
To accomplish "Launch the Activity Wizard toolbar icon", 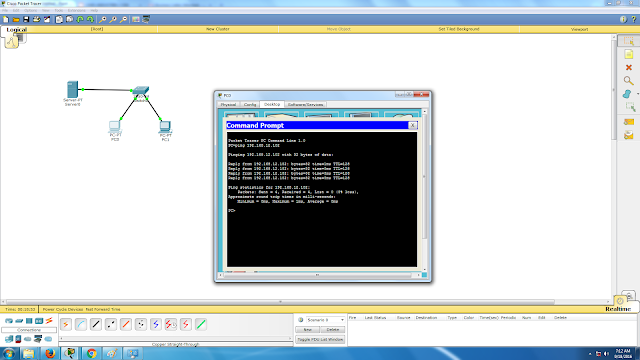I will point(47,19).
